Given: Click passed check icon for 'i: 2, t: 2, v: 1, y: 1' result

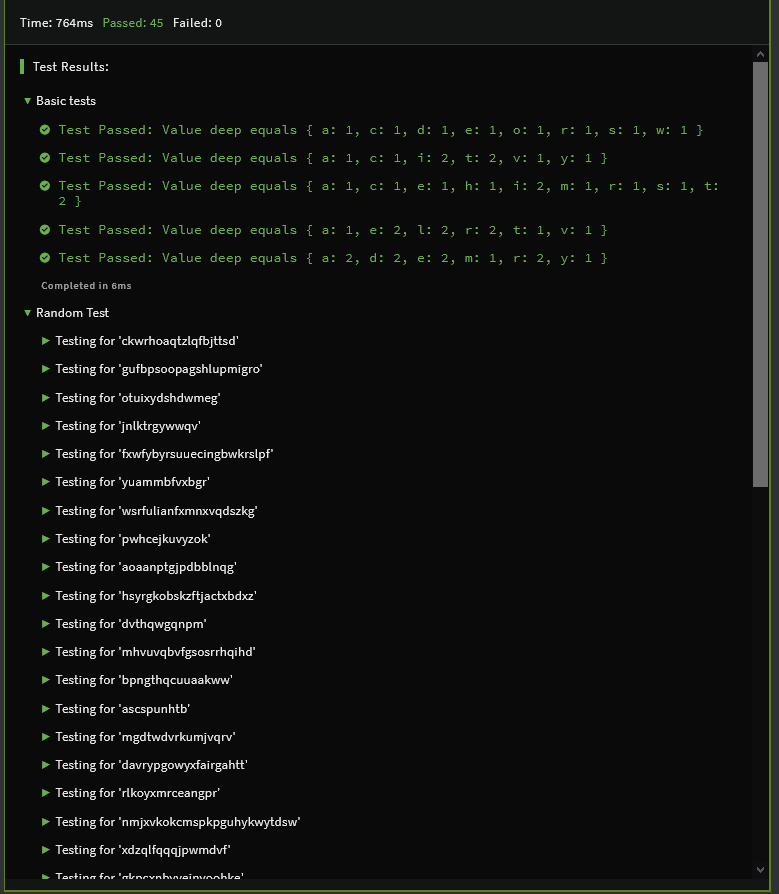Looking at the screenshot, I should click(x=45, y=158).
